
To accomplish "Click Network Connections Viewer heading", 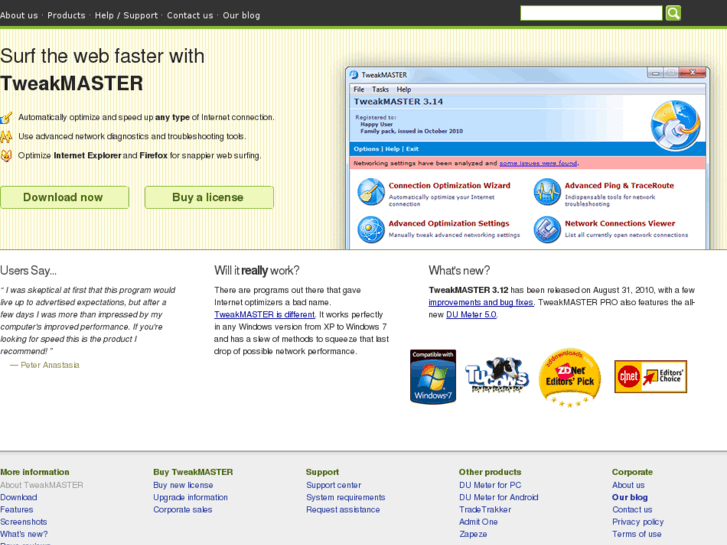I will click(619, 224).
